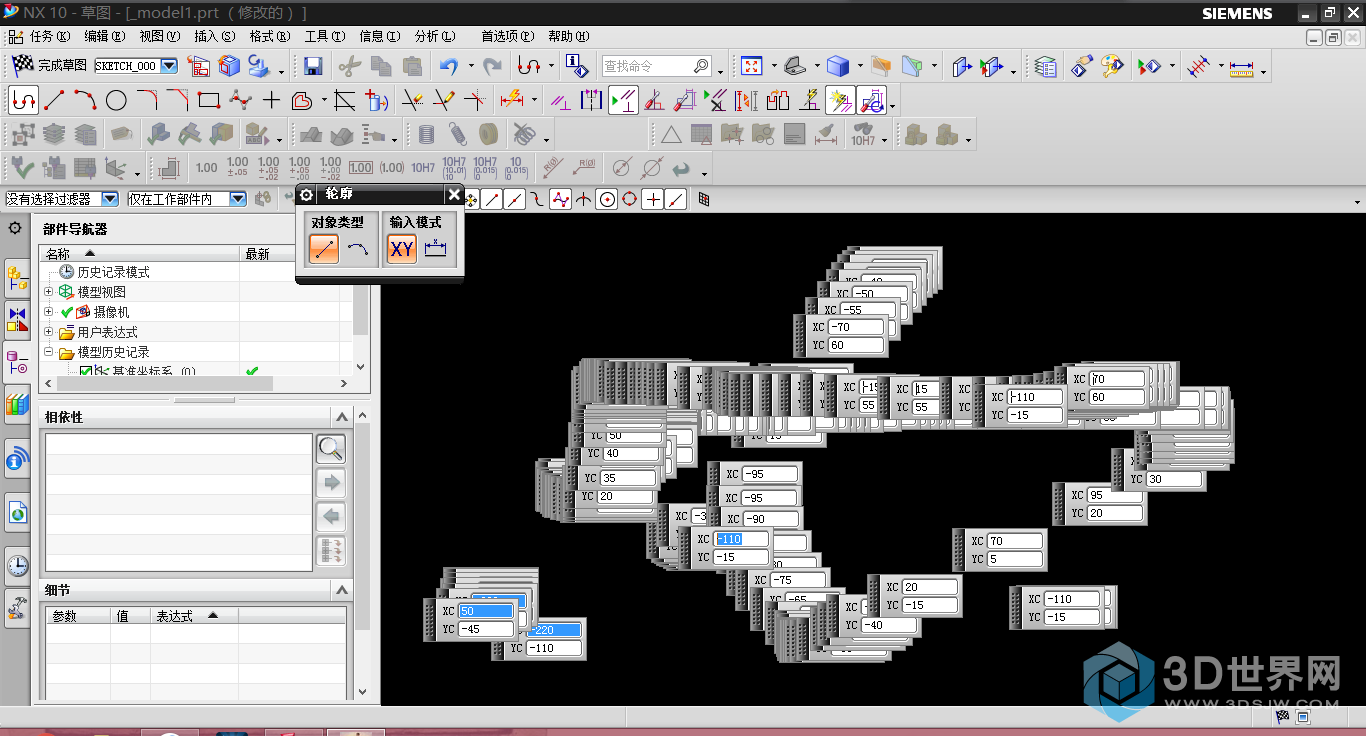Open the Assembly Navigator sidebar tab
This screenshot has width=1366, height=736.
point(17,277)
